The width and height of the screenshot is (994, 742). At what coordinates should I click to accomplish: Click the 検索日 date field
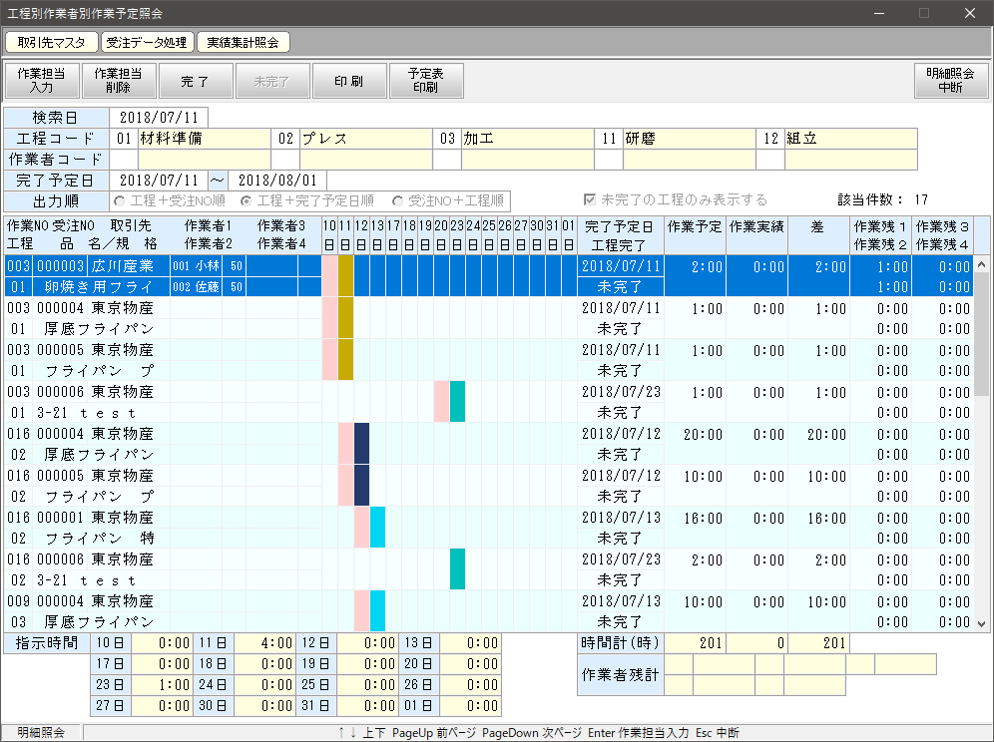click(x=159, y=117)
